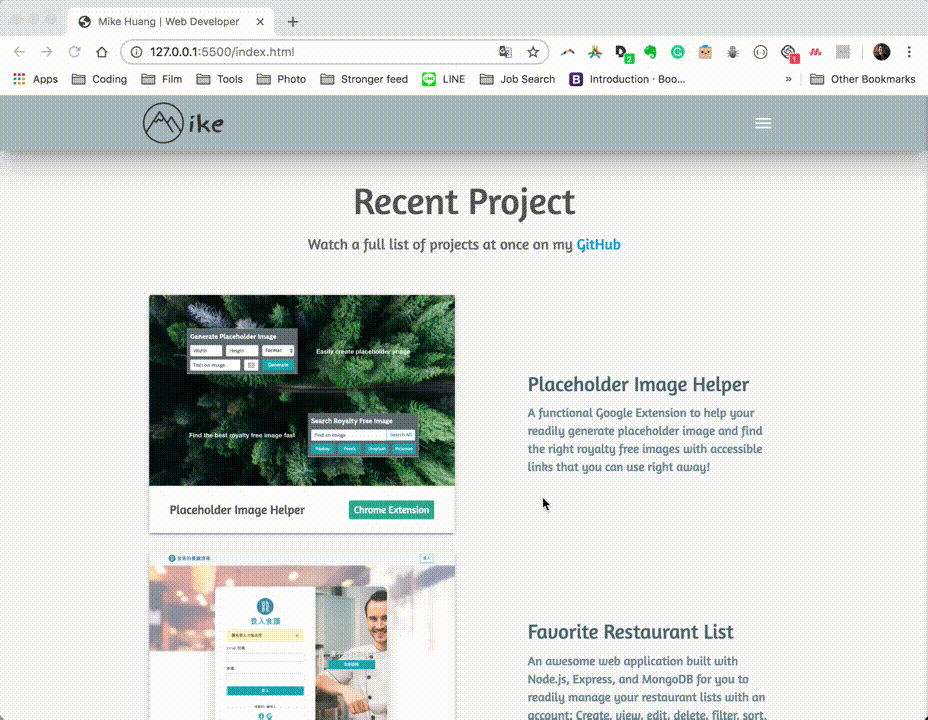This screenshot has height=720, width=928.
Task: Click the circular code brackets extension
Action: pos(761,52)
